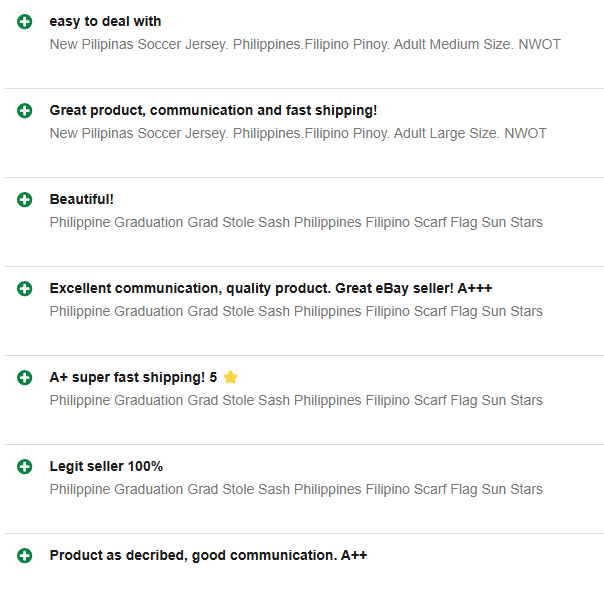Click the "easy to deal with" feedback comment

(x=105, y=22)
